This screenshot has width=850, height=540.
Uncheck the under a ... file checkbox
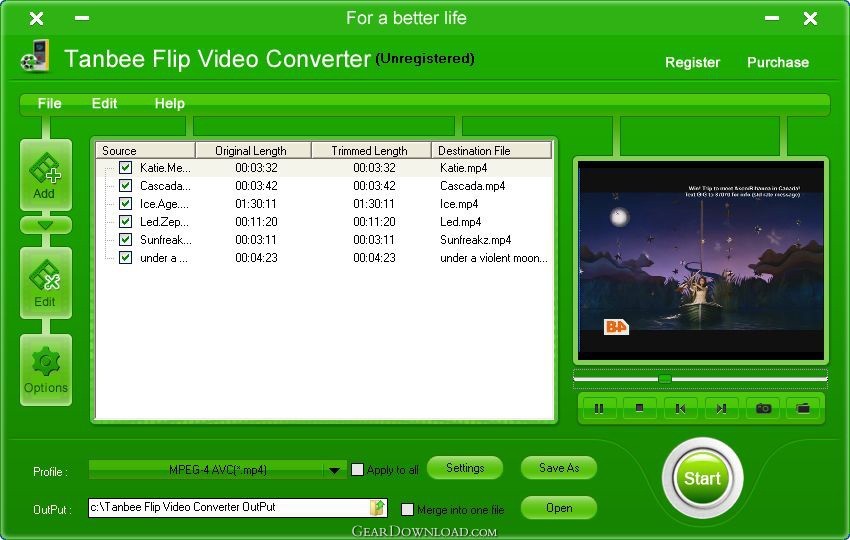click(x=125, y=257)
